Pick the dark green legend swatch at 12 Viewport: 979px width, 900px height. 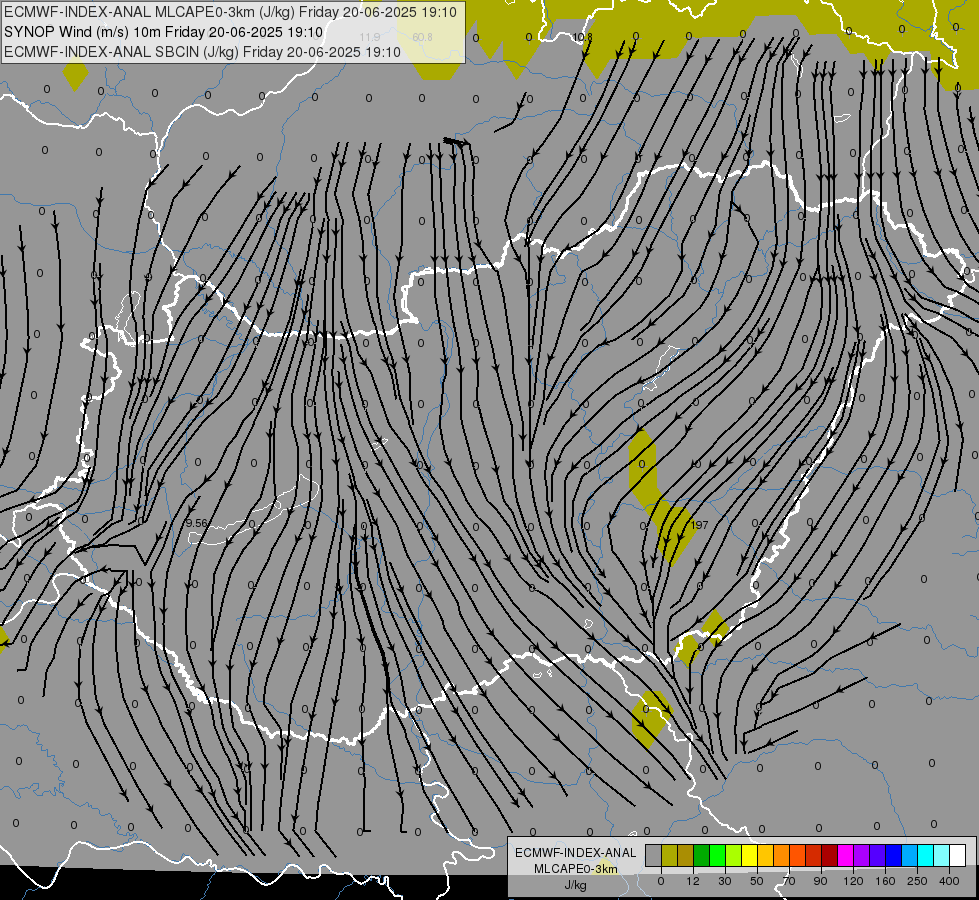pyautogui.click(x=702, y=856)
